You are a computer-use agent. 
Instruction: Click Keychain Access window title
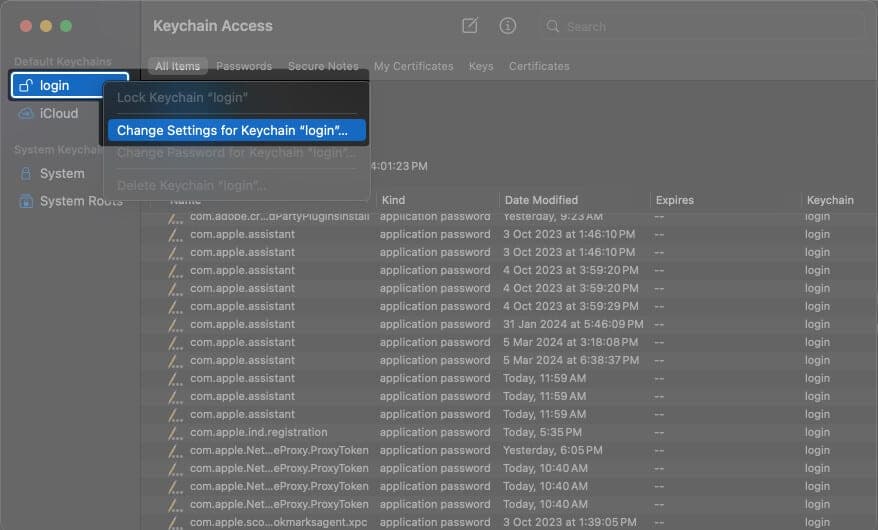(213, 26)
